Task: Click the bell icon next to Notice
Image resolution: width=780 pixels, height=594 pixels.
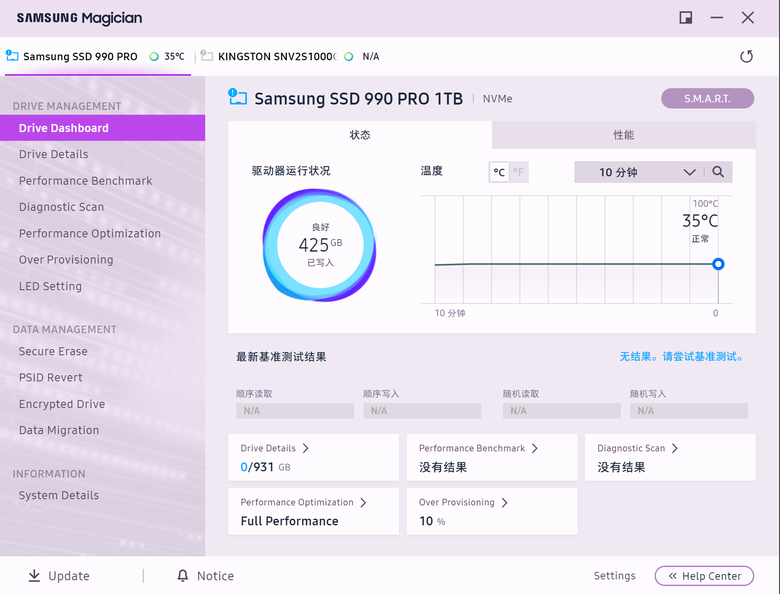Action: point(183,576)
